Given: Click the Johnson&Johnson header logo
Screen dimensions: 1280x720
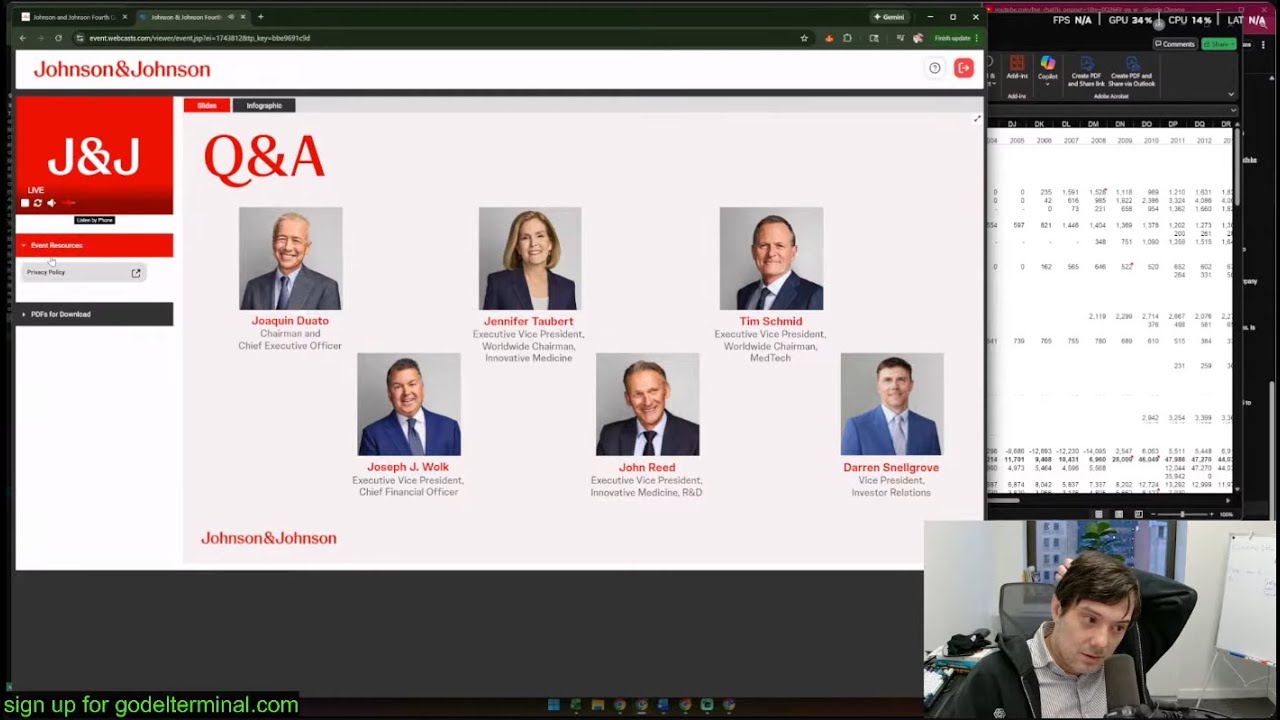Looking at the screenshot, I should 122,69.
